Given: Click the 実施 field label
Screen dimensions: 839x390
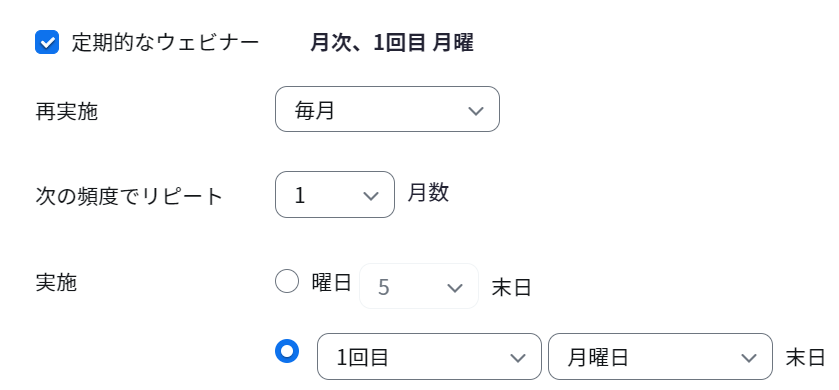Looking at the screenshot, I should 56,282.
